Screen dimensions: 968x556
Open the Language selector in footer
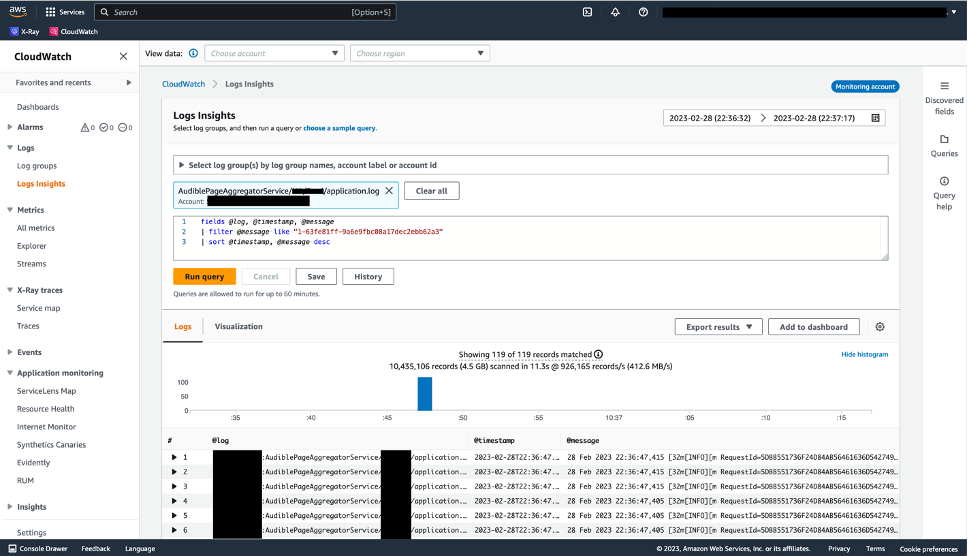140,548
